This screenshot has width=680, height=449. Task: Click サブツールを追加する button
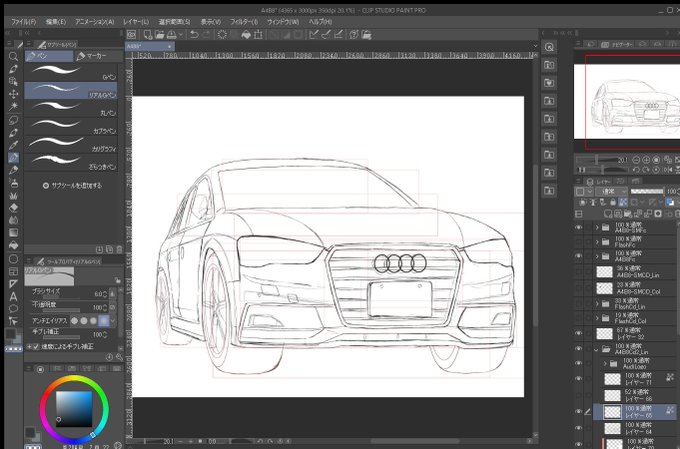point(72,186)
